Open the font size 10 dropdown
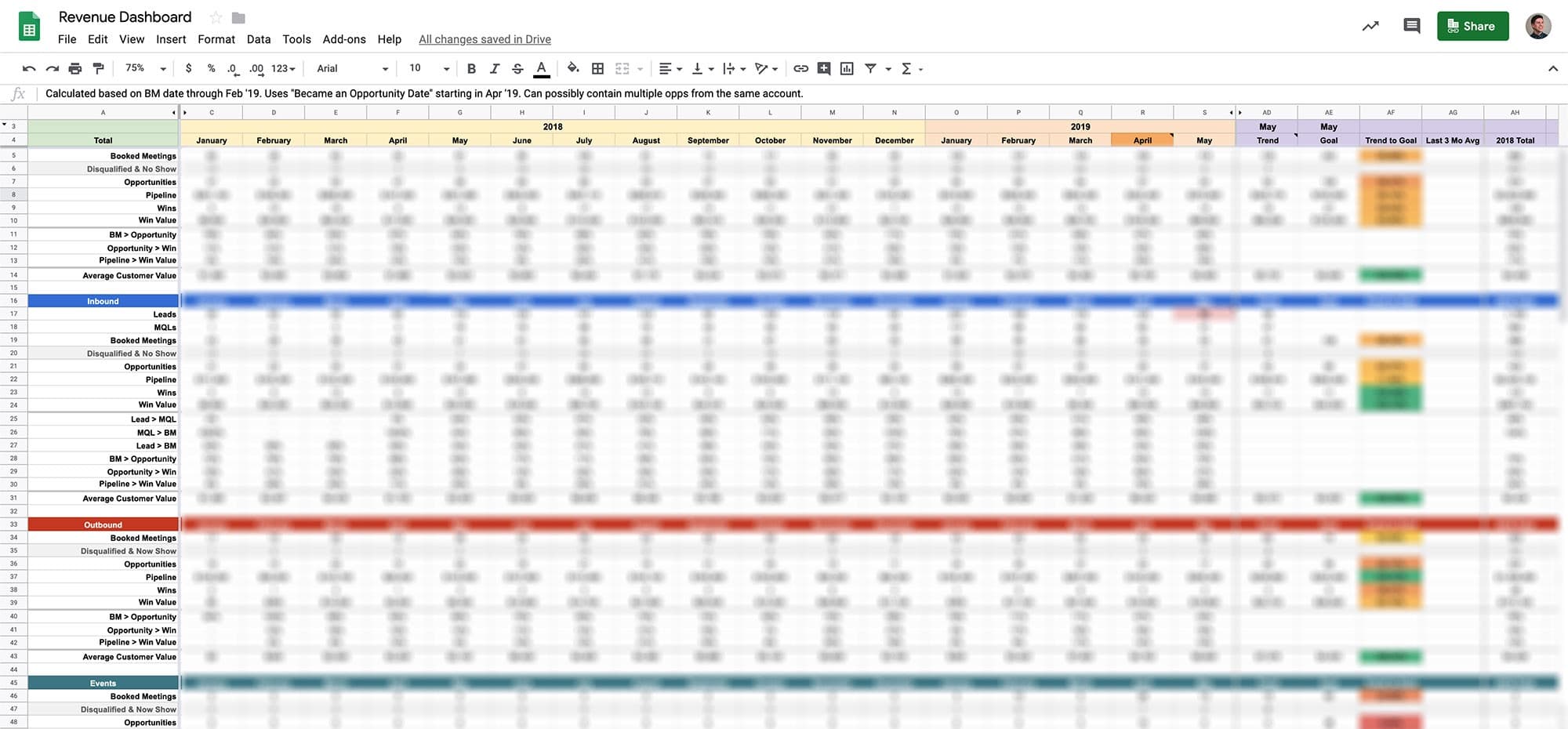1568x729 pixels. (429, 69)
